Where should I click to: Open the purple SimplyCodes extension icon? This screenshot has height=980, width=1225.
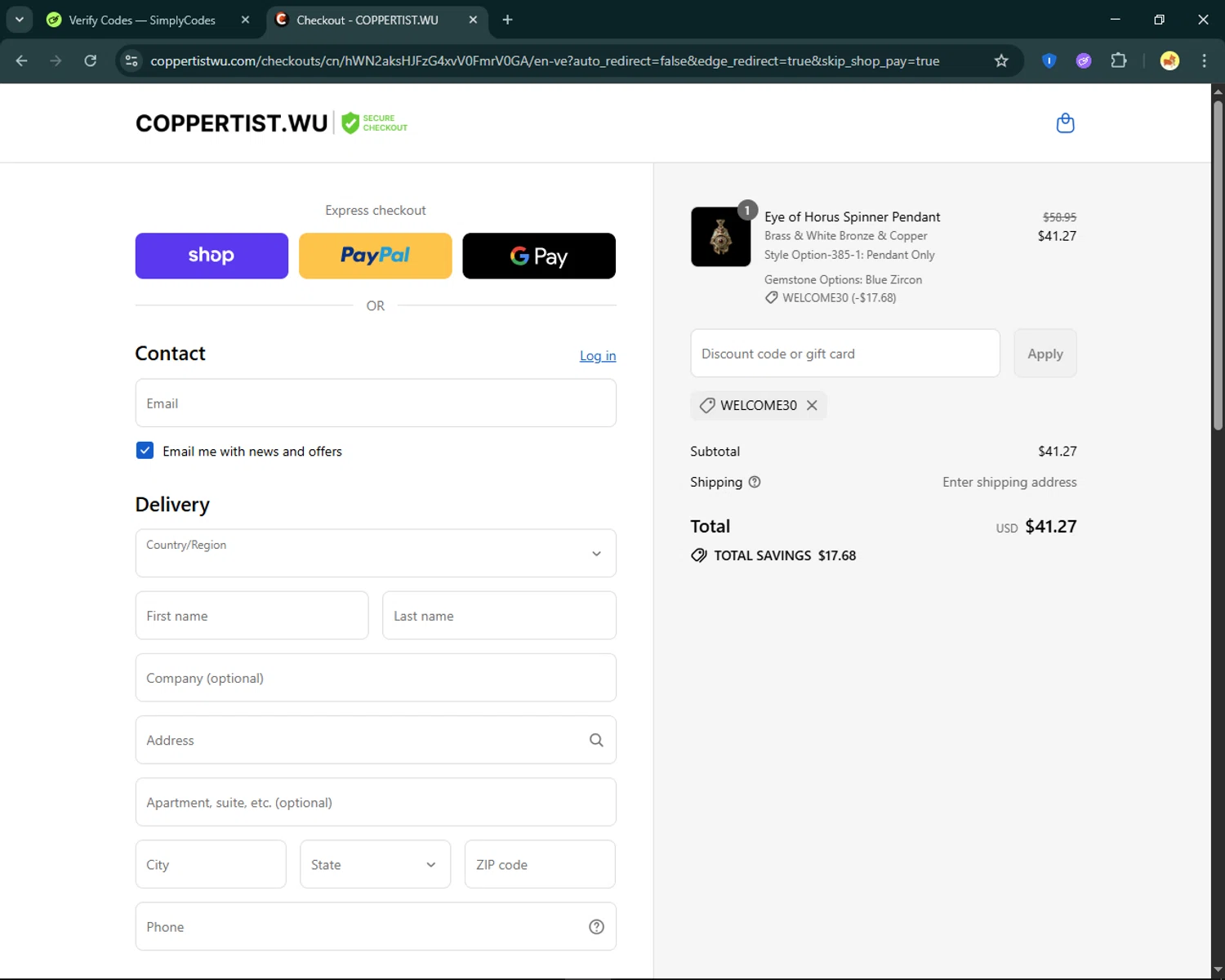(1084, 60)
